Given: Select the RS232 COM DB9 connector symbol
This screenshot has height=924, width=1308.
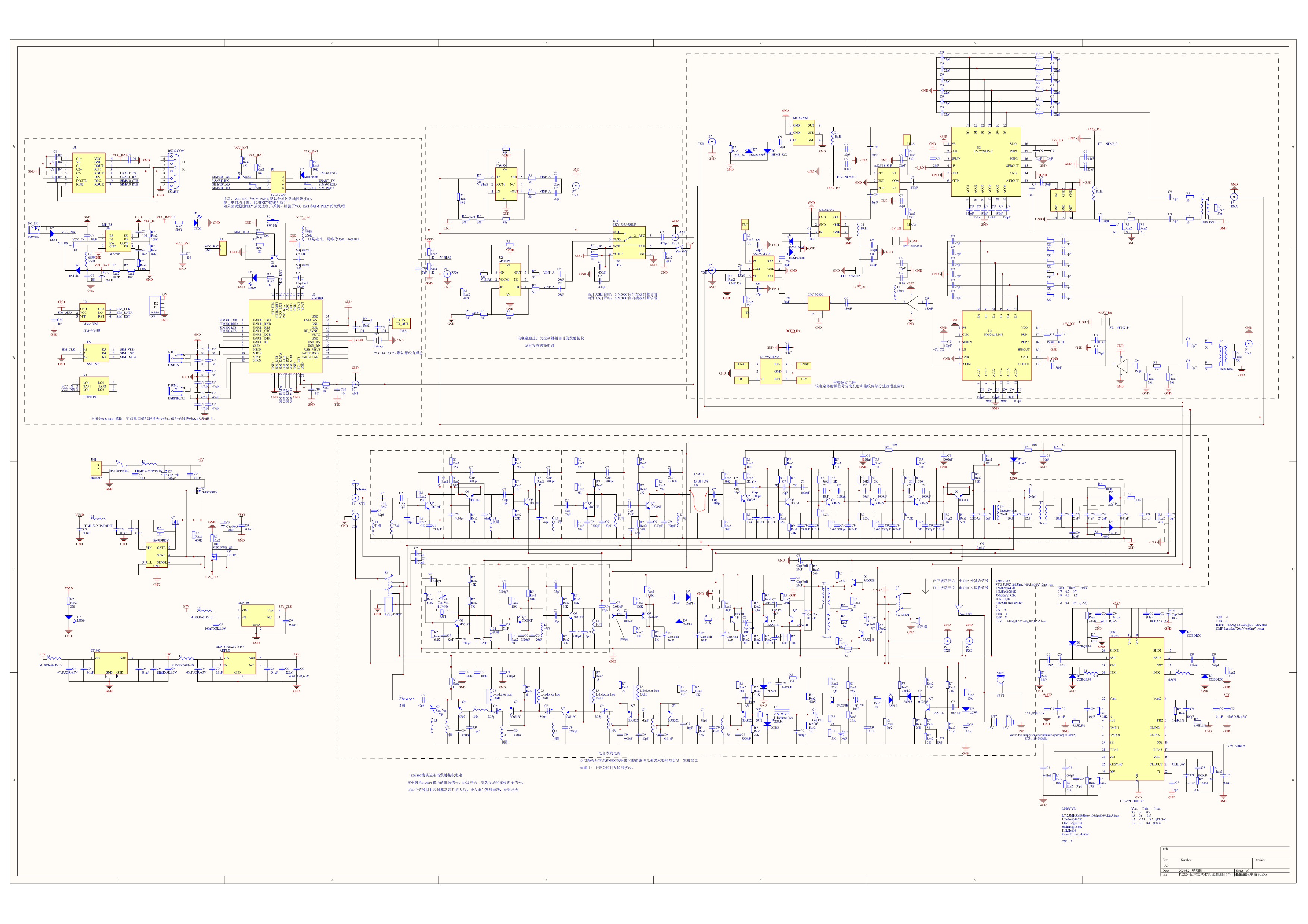Looking at the screenshot, I should pos(173,171).
